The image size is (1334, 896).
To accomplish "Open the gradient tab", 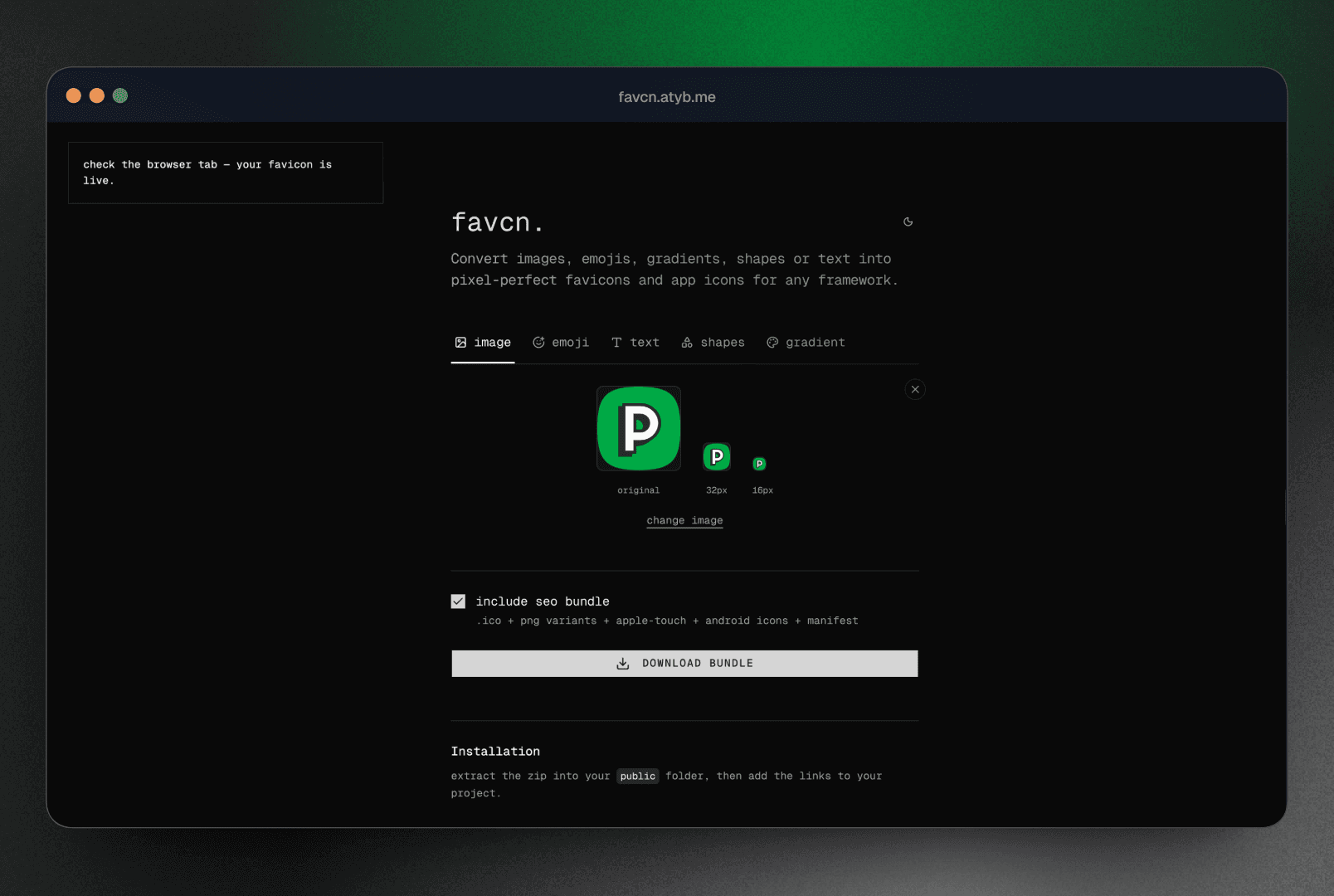I will (806, 343).
